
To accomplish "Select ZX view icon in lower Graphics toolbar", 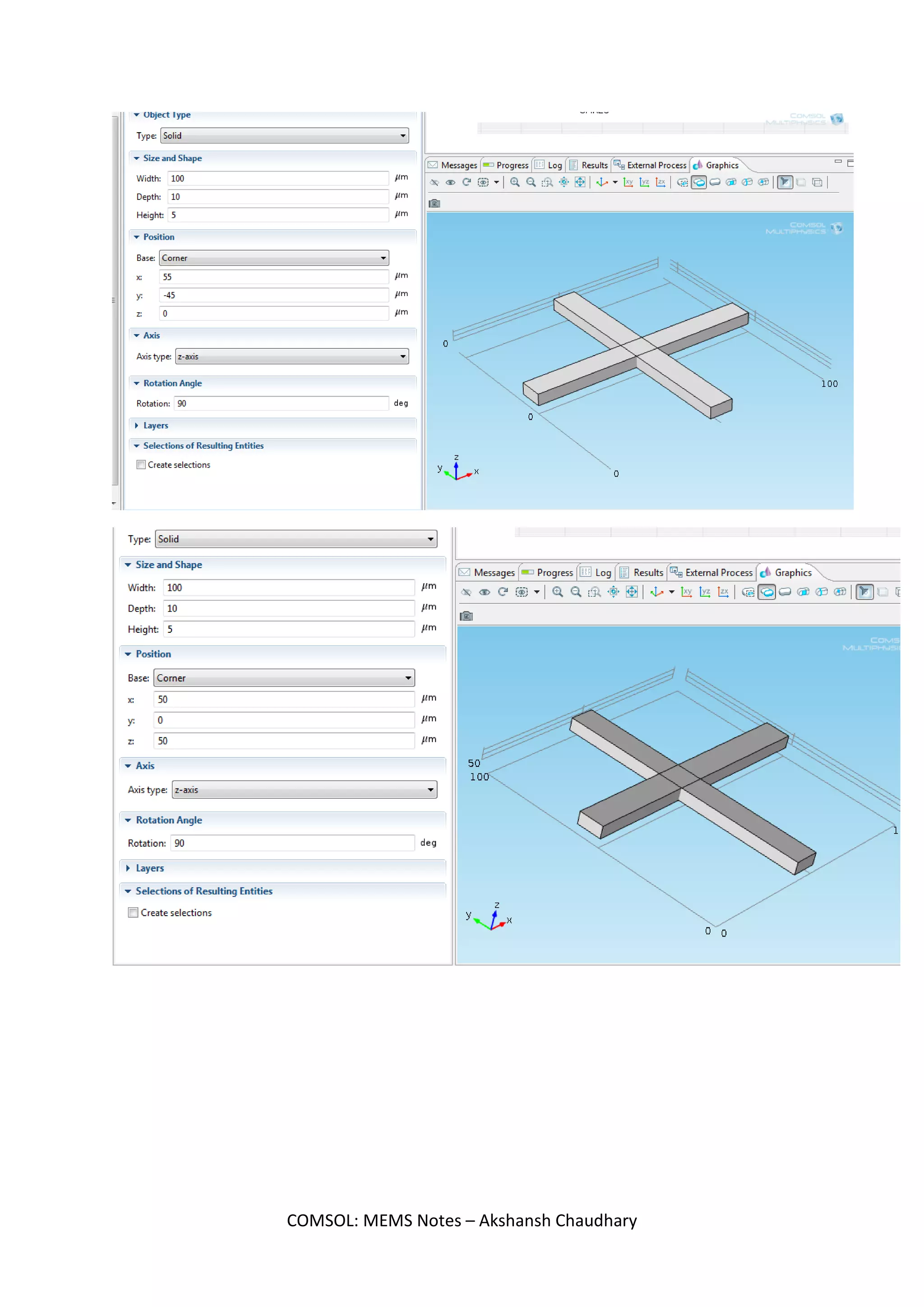I will (723, 592).
